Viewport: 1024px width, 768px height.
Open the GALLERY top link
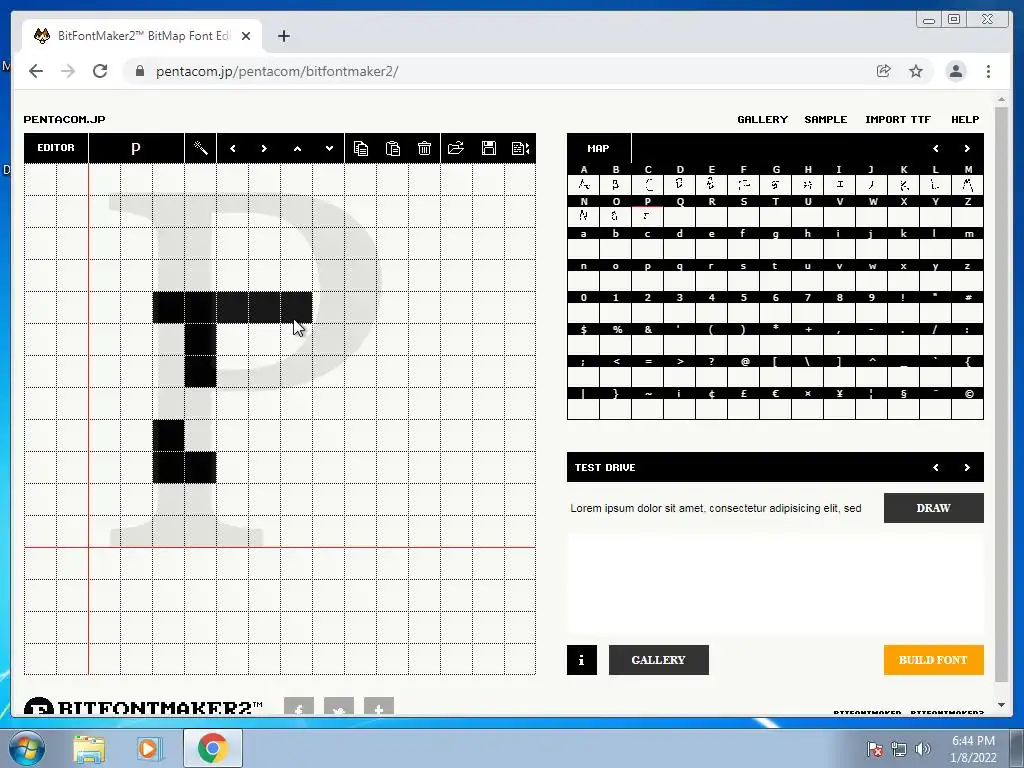pos(762,120)
